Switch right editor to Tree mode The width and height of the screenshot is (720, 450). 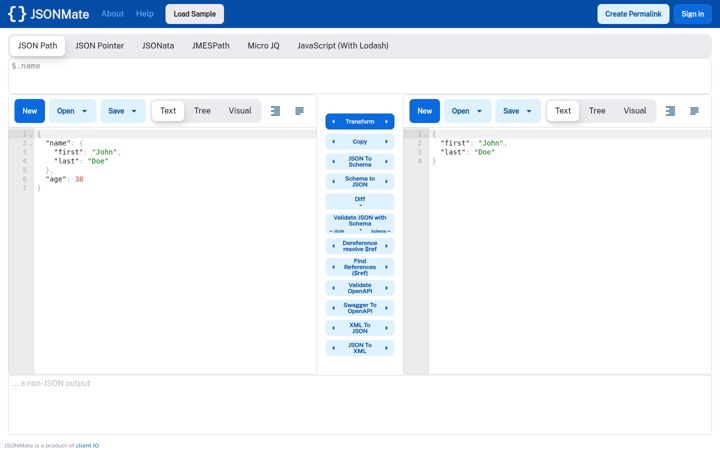[x=597, y=111]
